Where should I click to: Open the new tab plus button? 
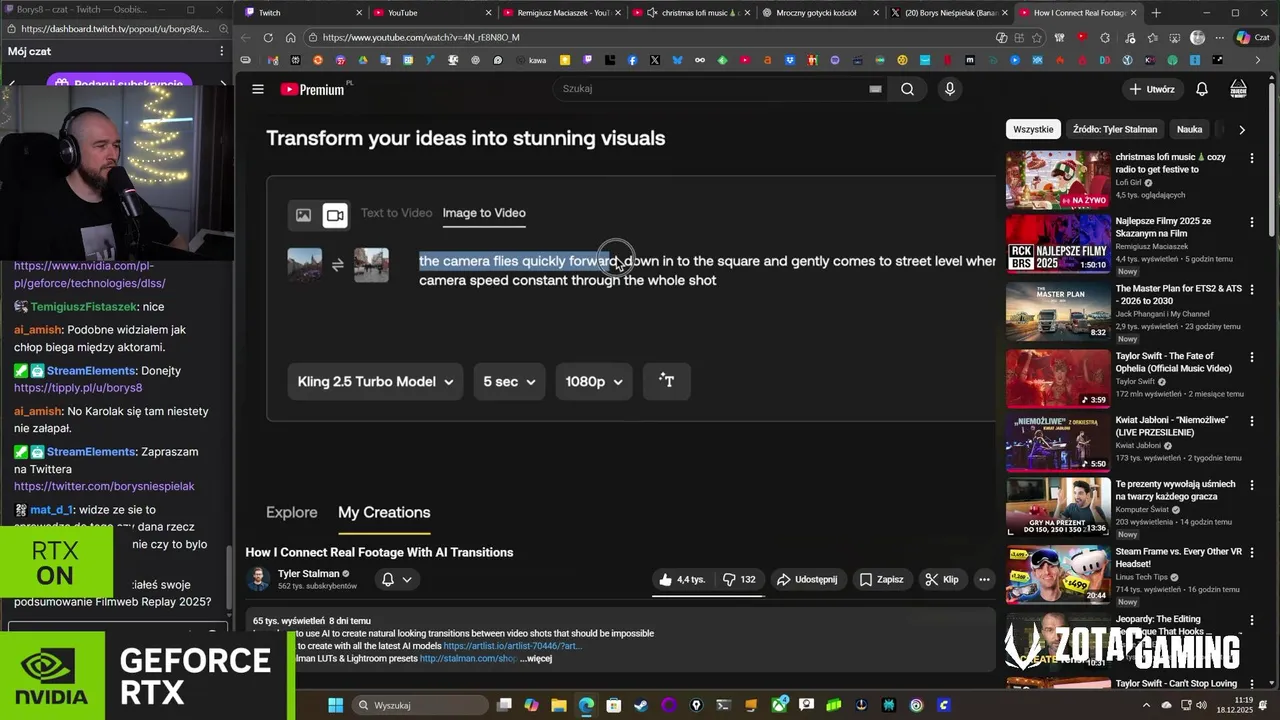[1156, 13]
